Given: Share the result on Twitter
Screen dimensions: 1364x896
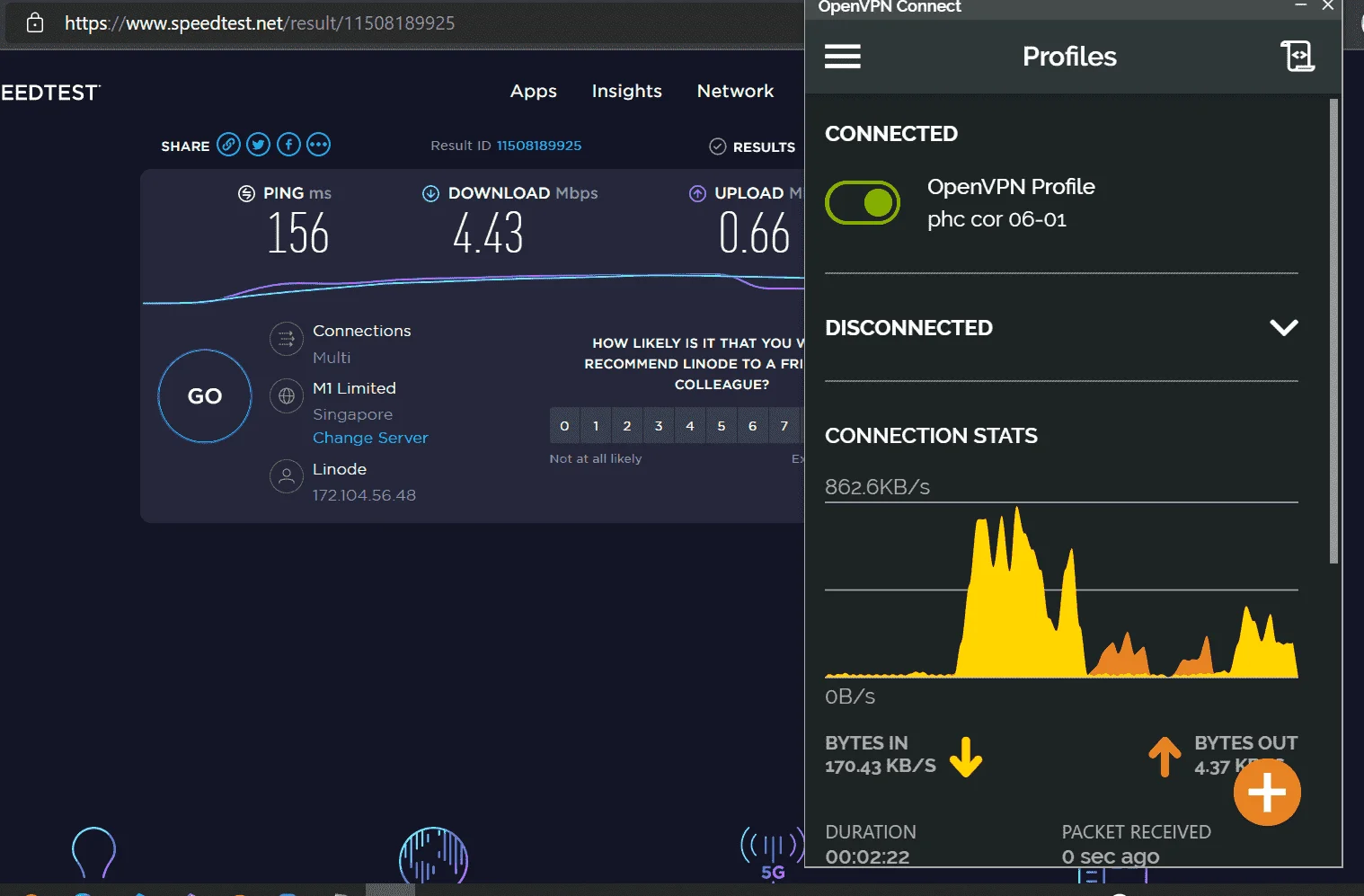Looking at the screenshot, I should coord(259,145).
